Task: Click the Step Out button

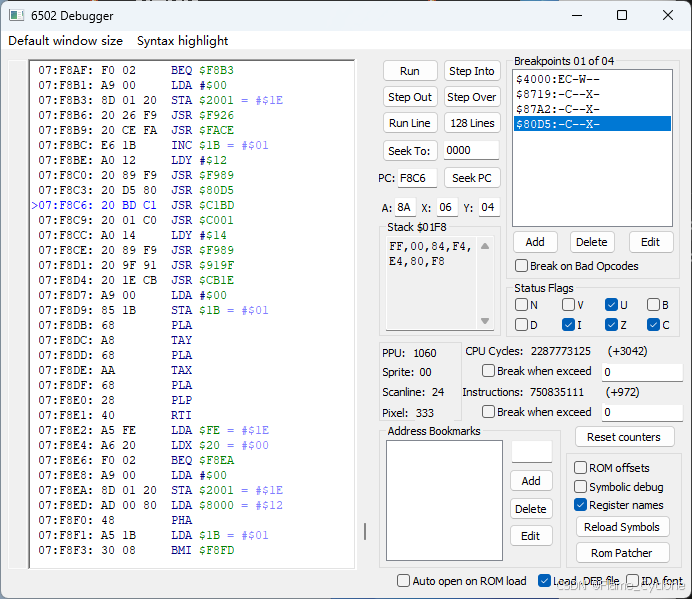Action: click(410, 97)
